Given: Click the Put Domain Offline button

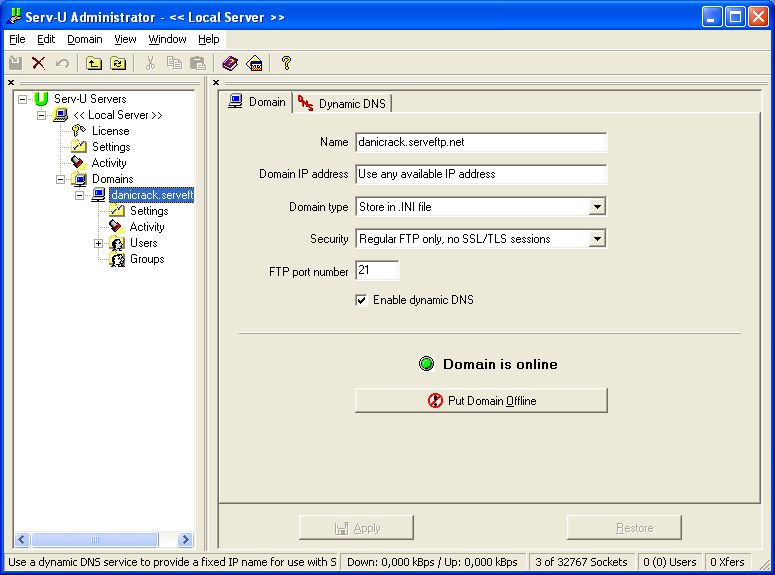Looking at the screenshot, I should (x=481, y=400).
